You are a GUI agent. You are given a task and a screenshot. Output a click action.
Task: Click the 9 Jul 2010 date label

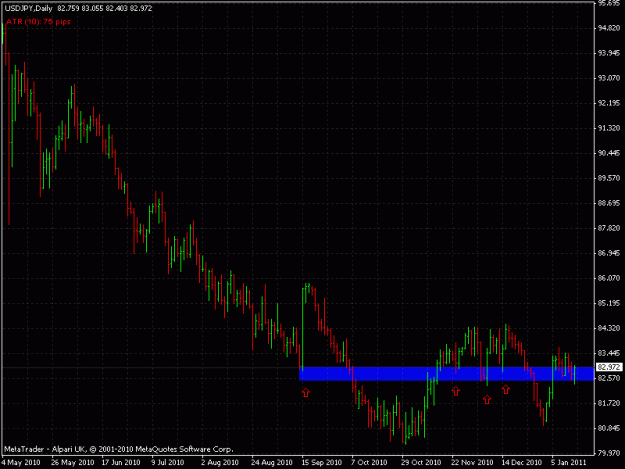[168, 463]
